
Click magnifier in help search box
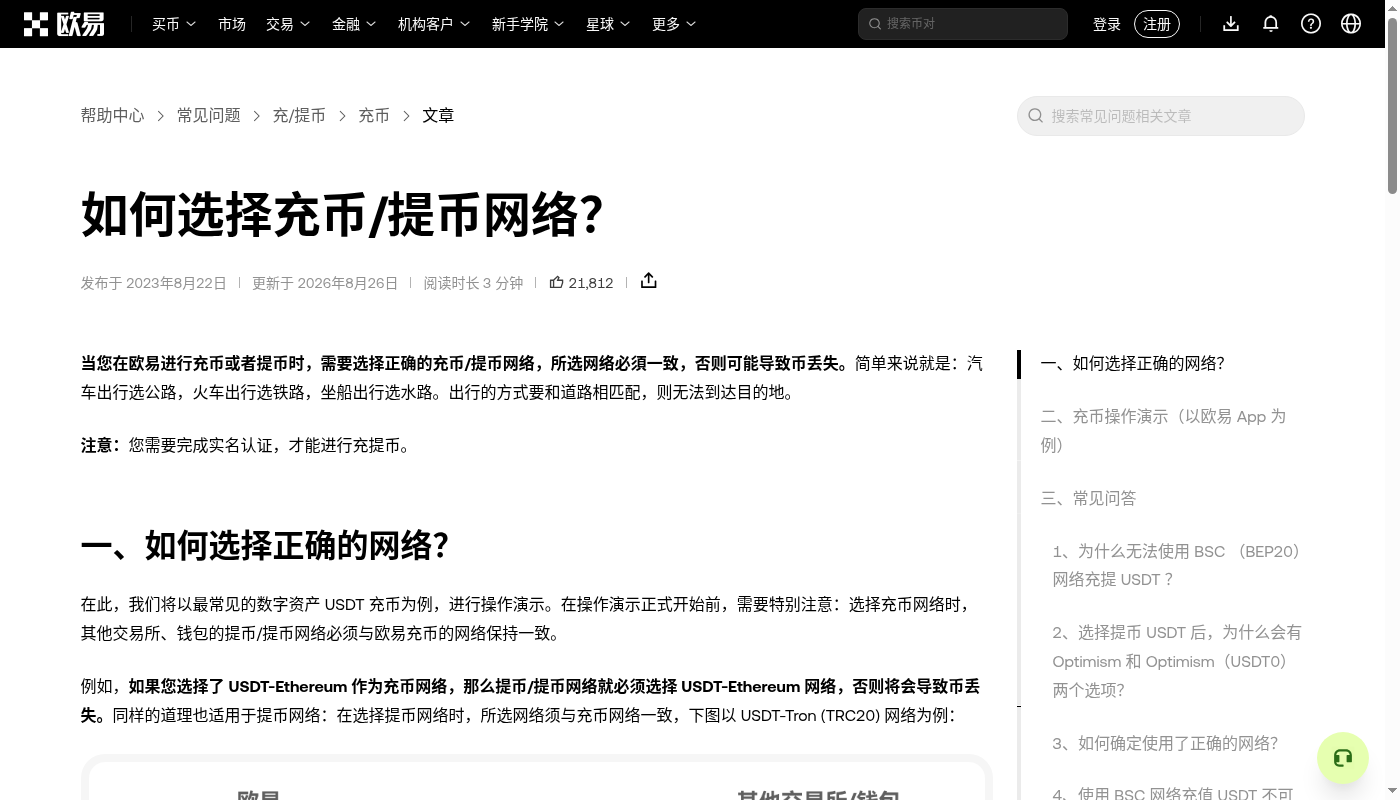1036,116
